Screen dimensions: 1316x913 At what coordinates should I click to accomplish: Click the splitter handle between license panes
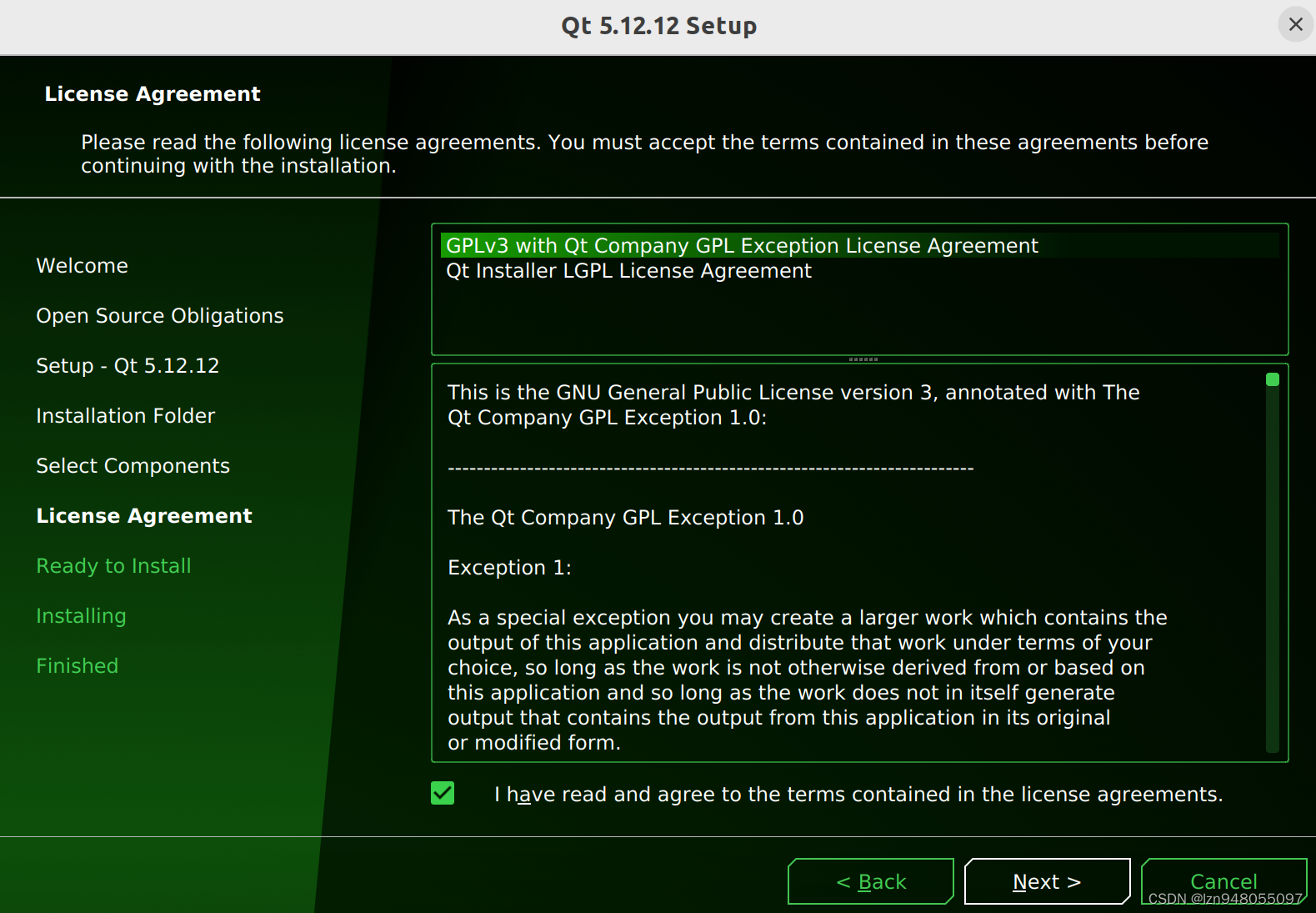click(863, 359)
